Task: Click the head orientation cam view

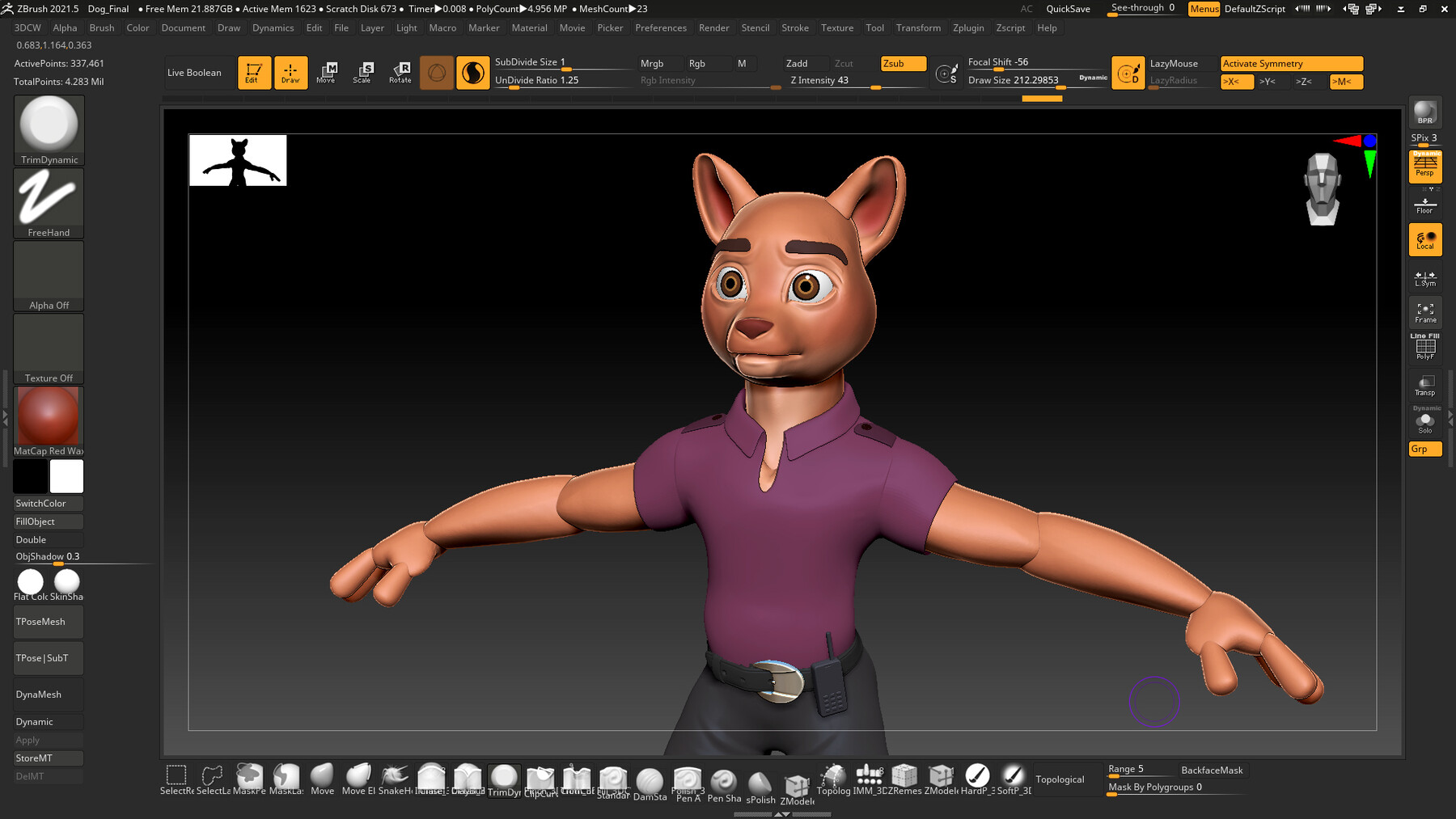Action: point(1323,189)
